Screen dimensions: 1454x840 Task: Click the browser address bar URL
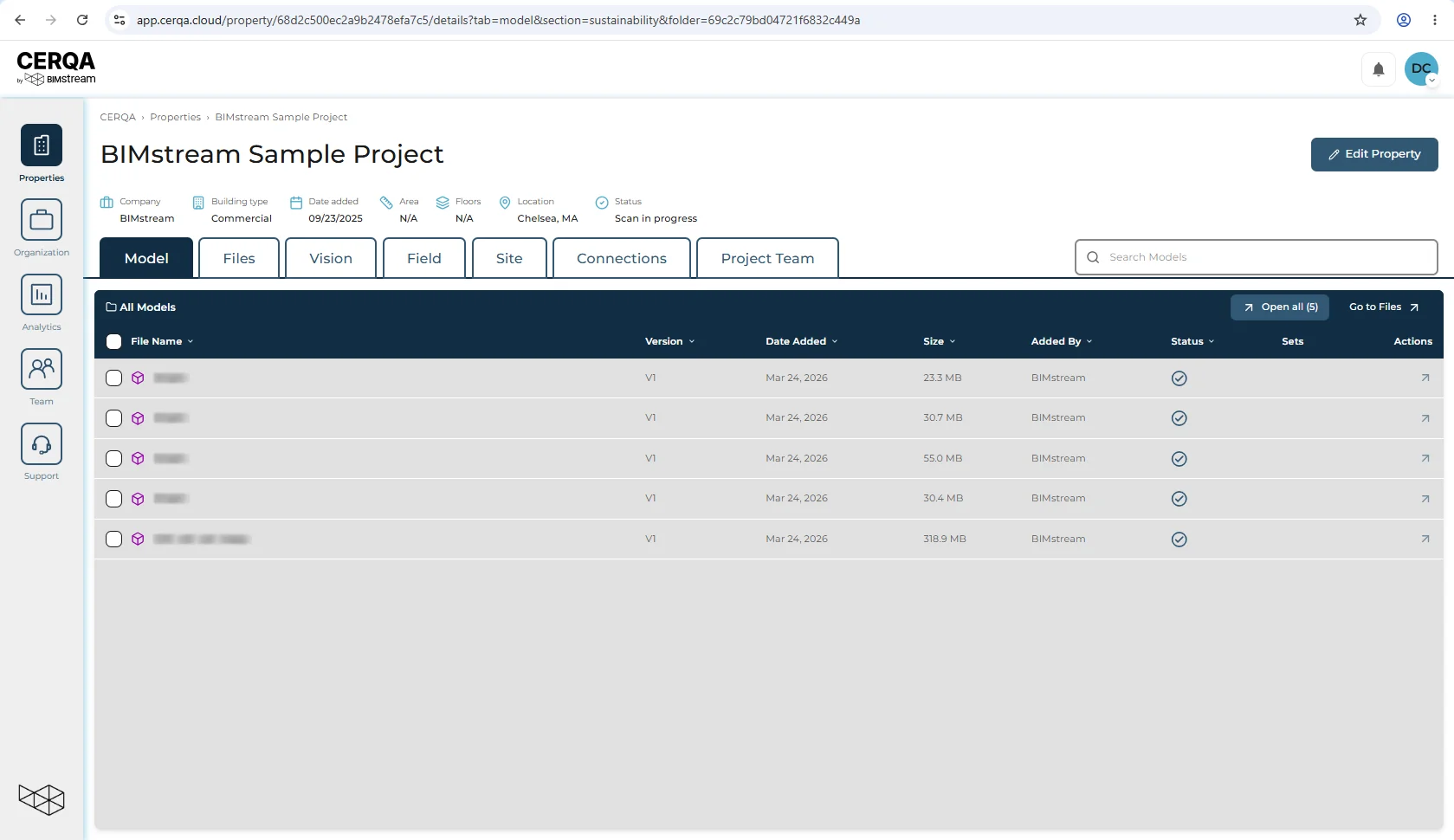click(498, 20)
